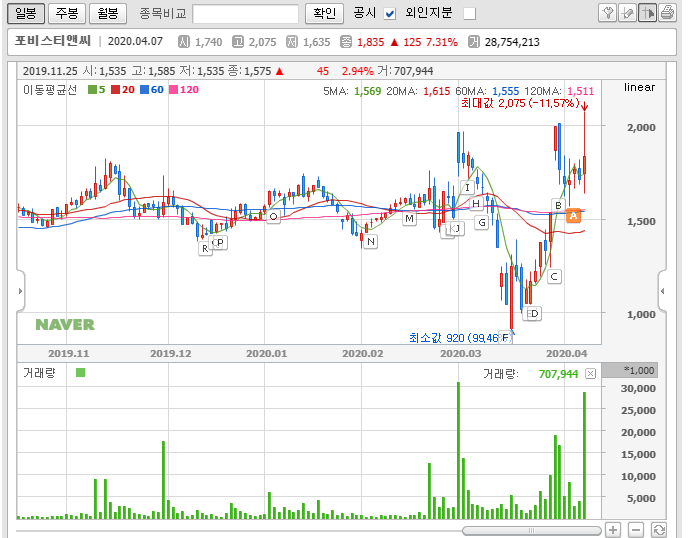Enable the 외인지분 foreign ownership checkbox
689x538 pixels.
click(470, 14)
